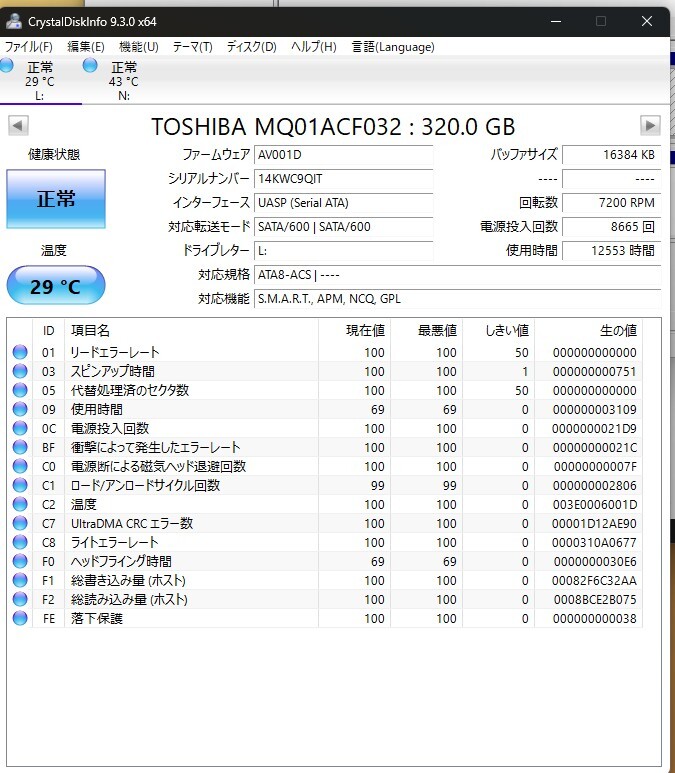The height and width of the screenshot is (773, 675).
Task: Select the UltraDMA CRC エラー数 attribute name
Action: point(132,523)
